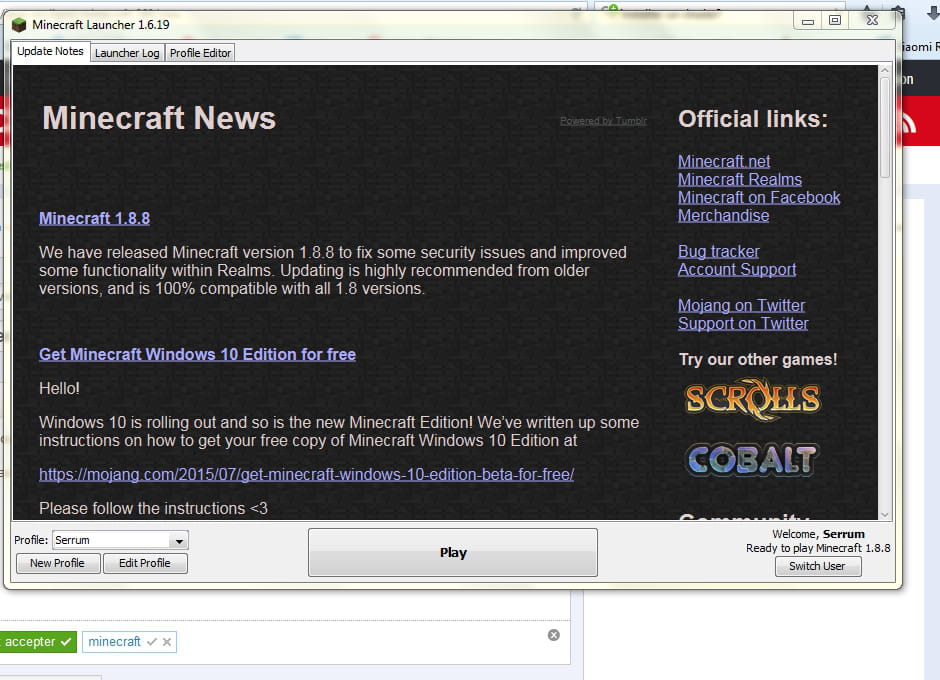The height and width of the screenshot is (680, 940).
Task: Open the Cobalt game logo link
Action: click(752, 460)
